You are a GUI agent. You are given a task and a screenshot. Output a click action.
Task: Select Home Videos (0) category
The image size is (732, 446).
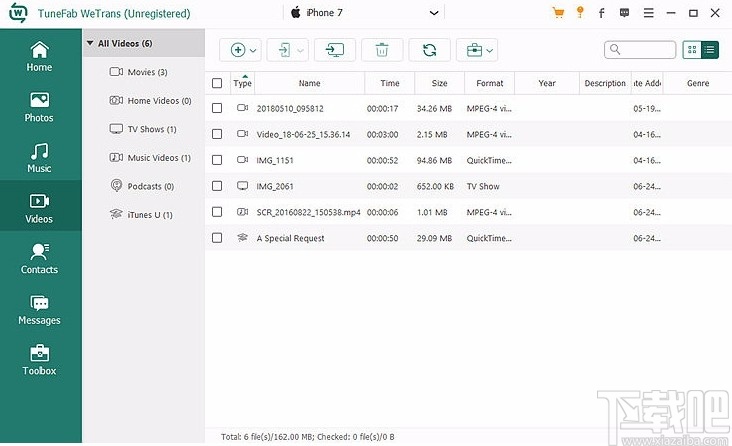point(150,100)
